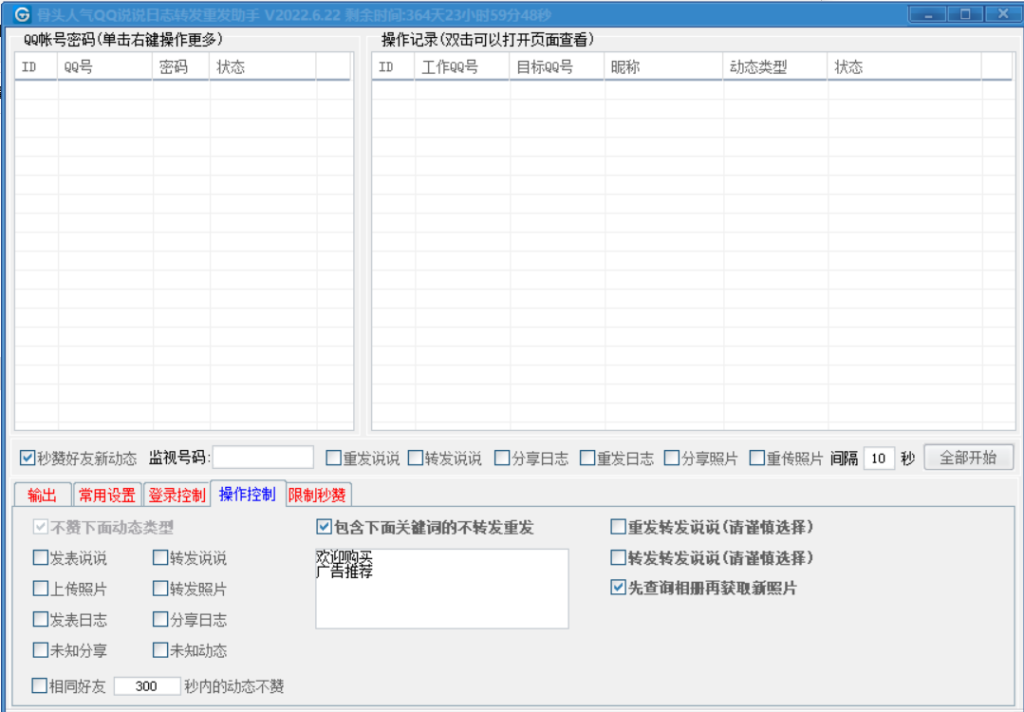Enable 分享日志 in the top option row

coord(502,459)
